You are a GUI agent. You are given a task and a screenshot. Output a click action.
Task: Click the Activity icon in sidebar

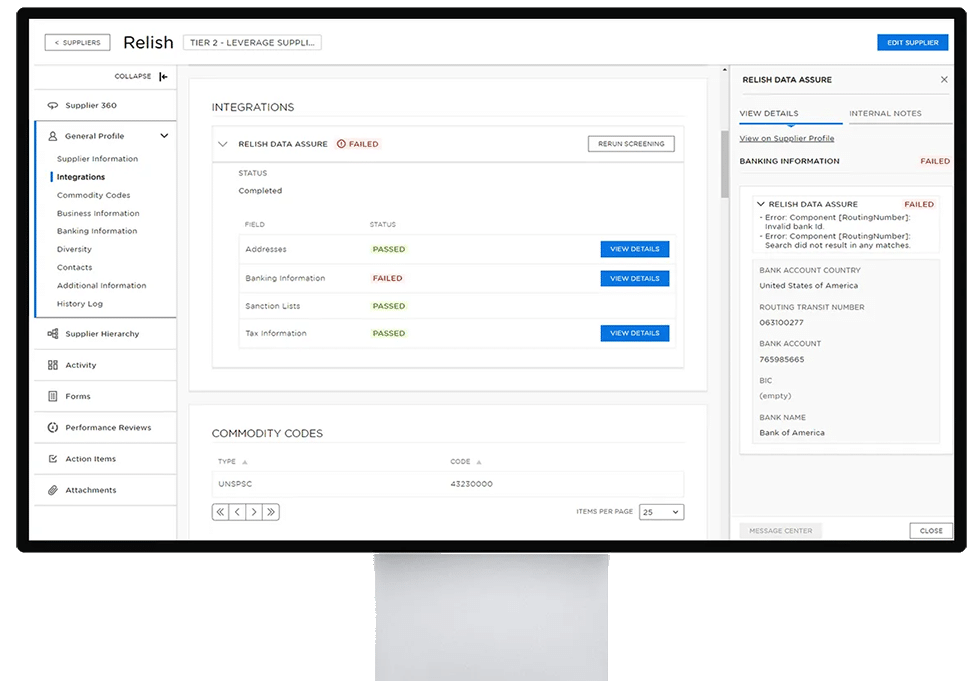point(53,365)
